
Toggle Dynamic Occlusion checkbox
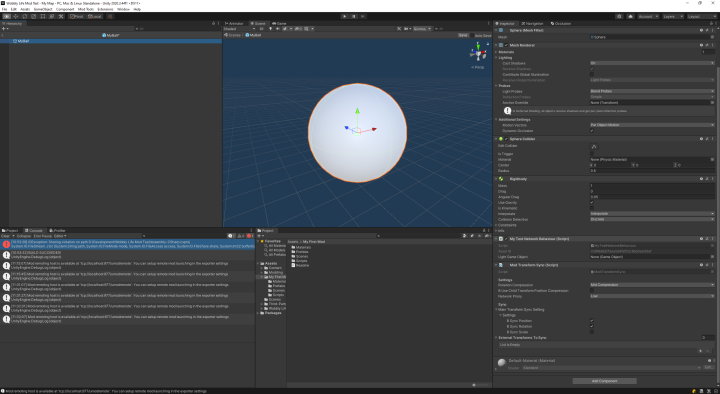[x=592, y=130]
